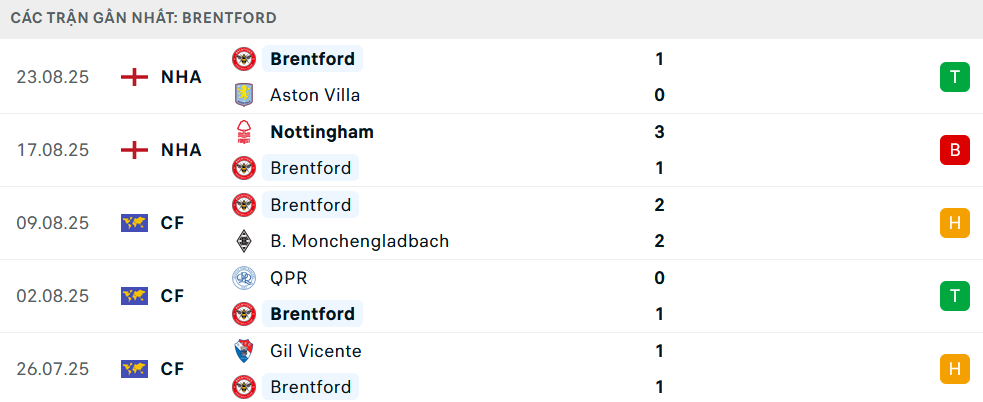Click the England flag on 23.08.25 row

[134, 77]
